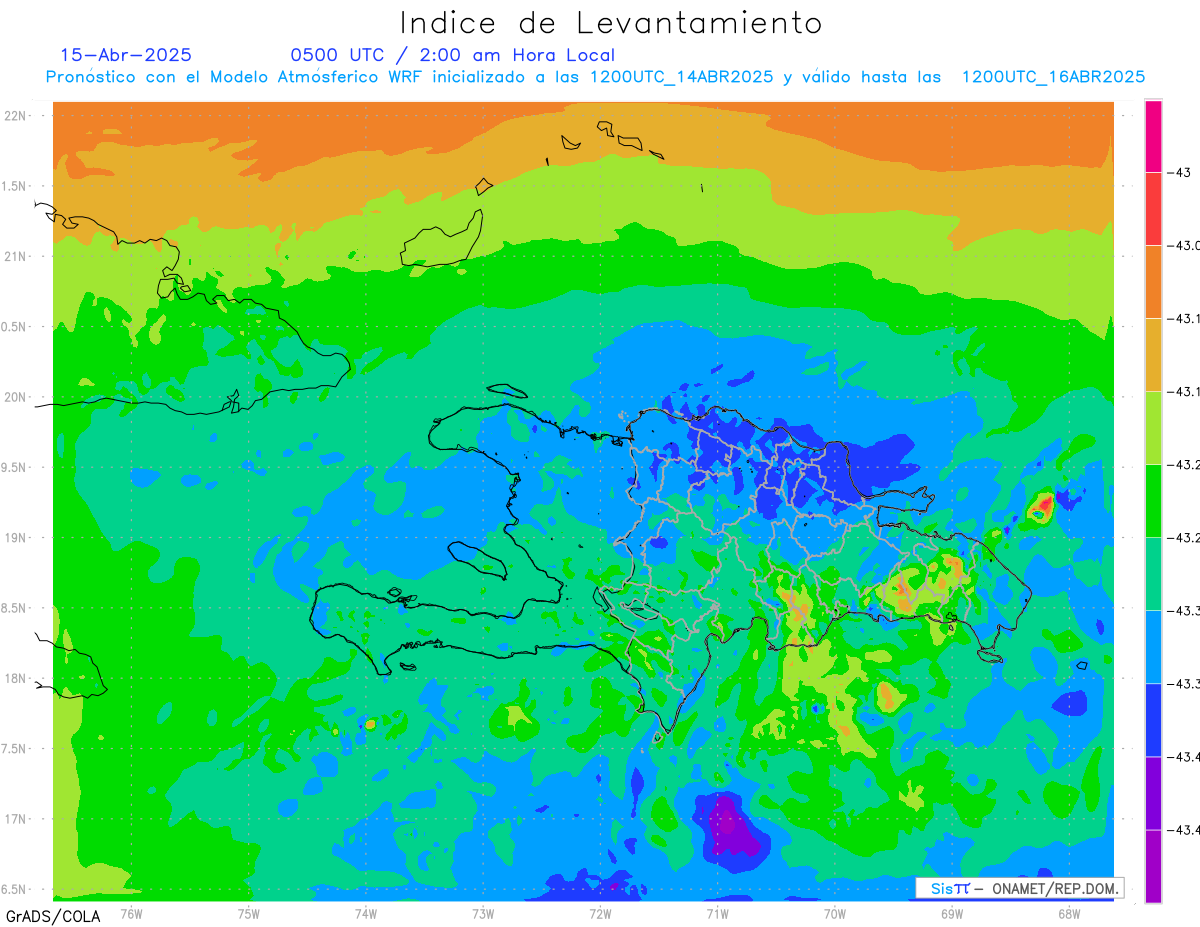Click the '75W' longitude label
Screen dimensions: 1200x927
(x=249, y=913)
